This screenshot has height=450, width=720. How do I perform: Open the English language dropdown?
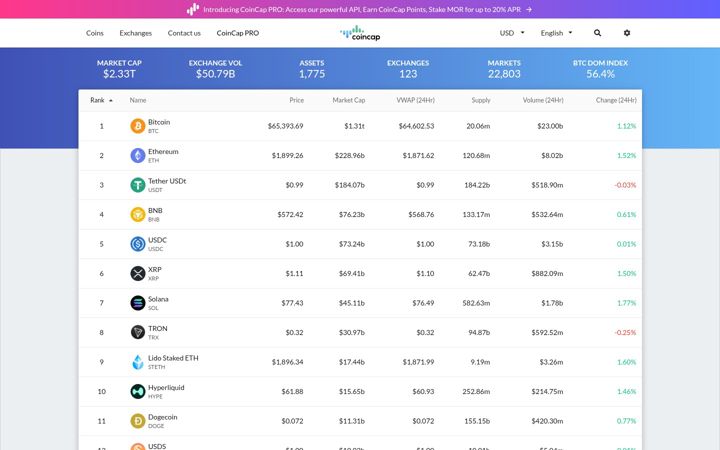pyautogui.click(x=557, y=33)
